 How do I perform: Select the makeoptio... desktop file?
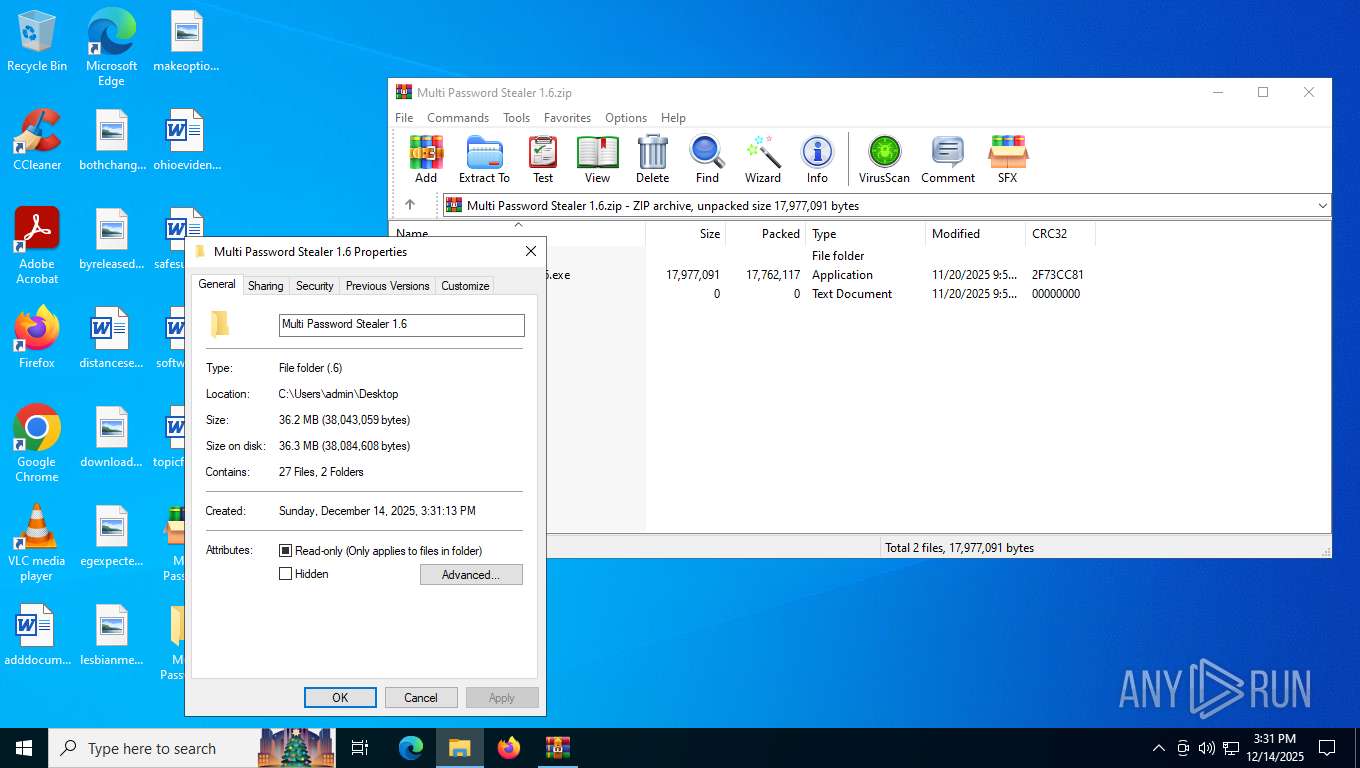(x=186, y=42)
